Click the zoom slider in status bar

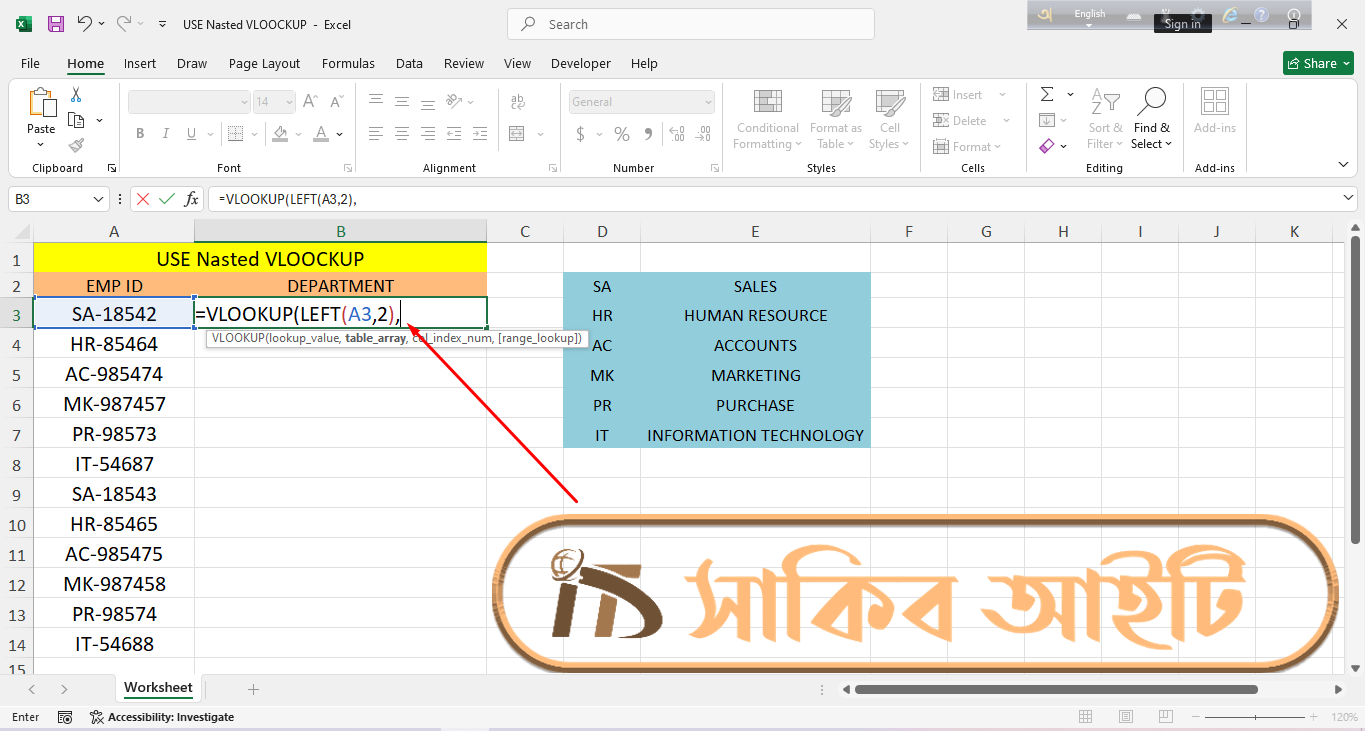[x=1260, y=717]
